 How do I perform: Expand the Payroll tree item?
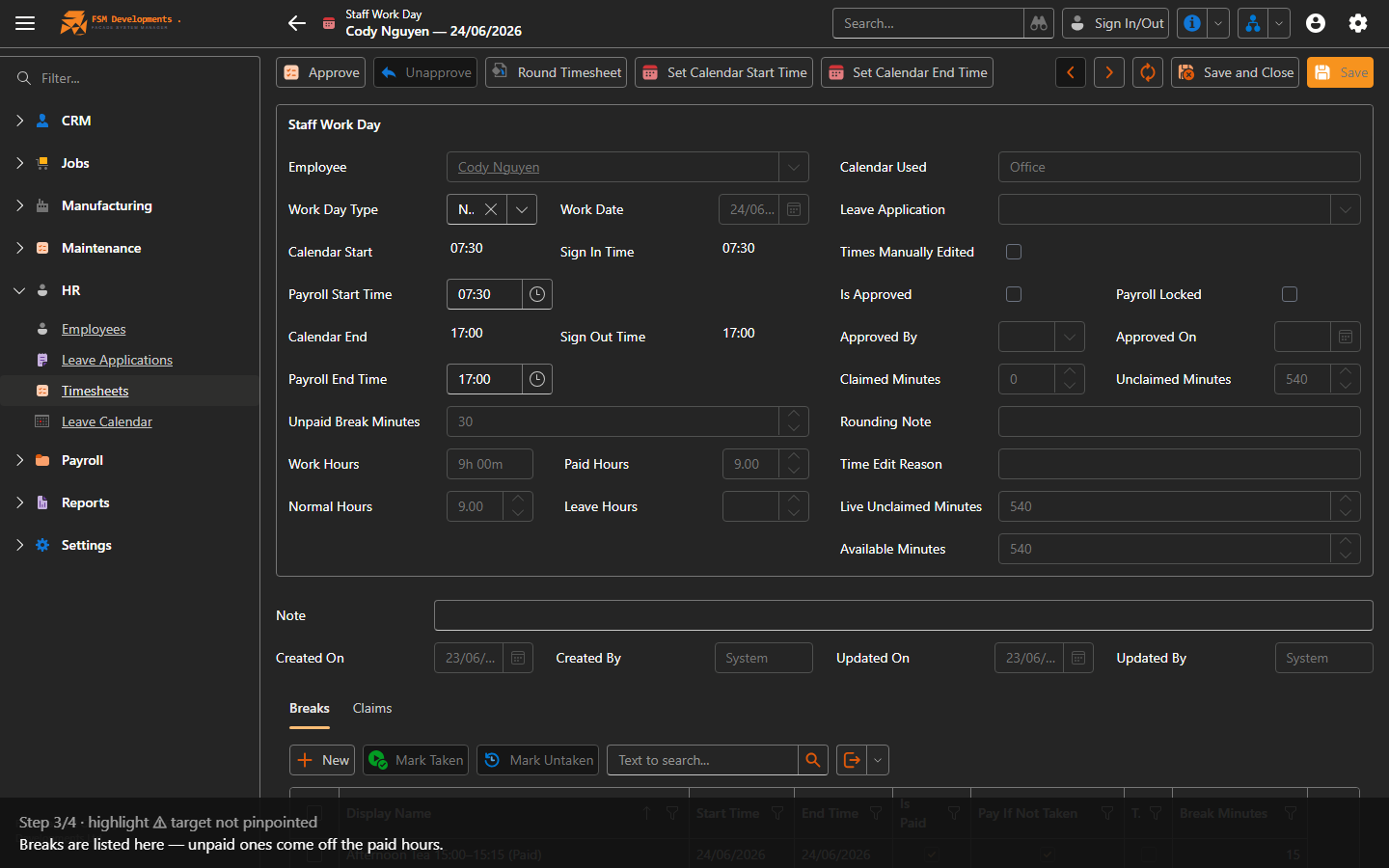tap(19, 460)
